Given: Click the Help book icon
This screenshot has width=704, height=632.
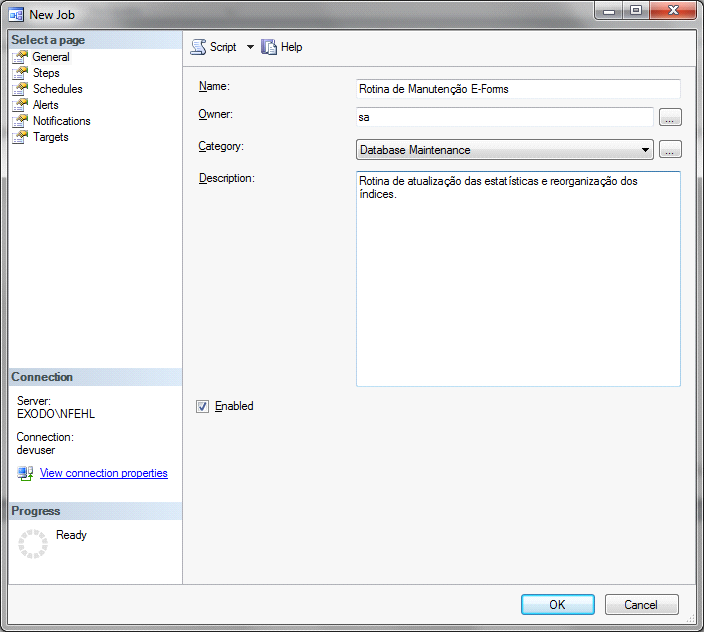Looking at the screenshot, I should (268, 47).
